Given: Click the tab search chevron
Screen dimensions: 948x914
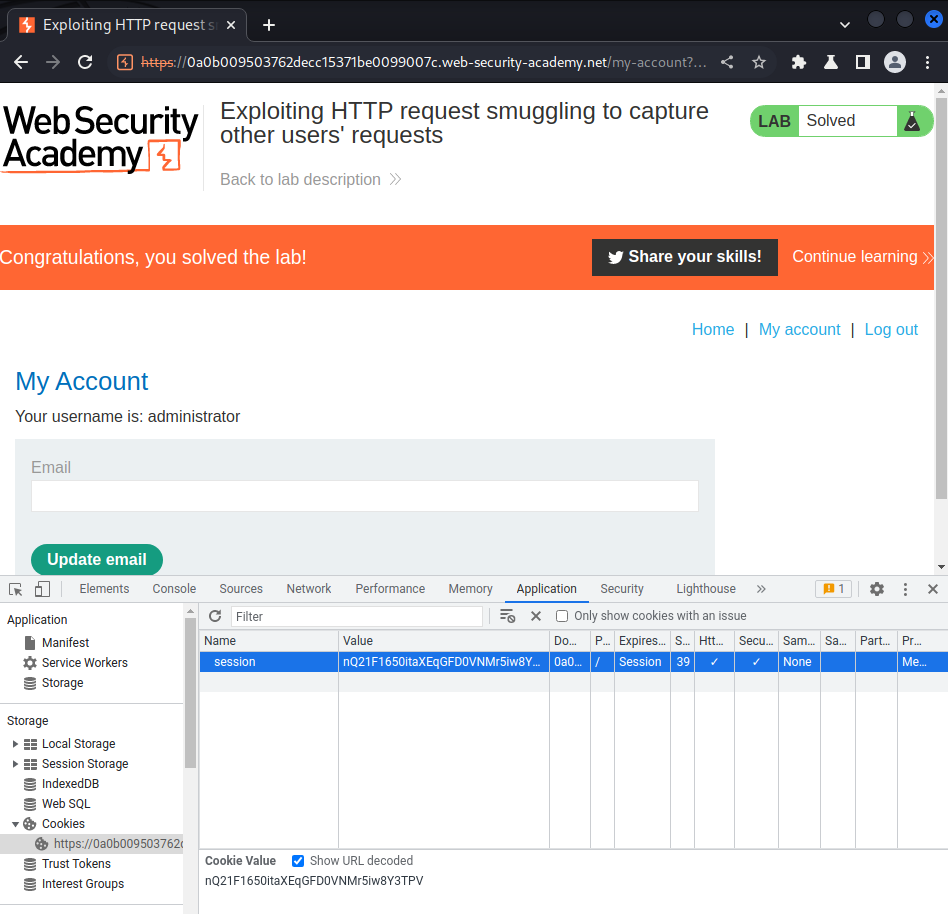Looking at the screenshot, I should point(845,25).
